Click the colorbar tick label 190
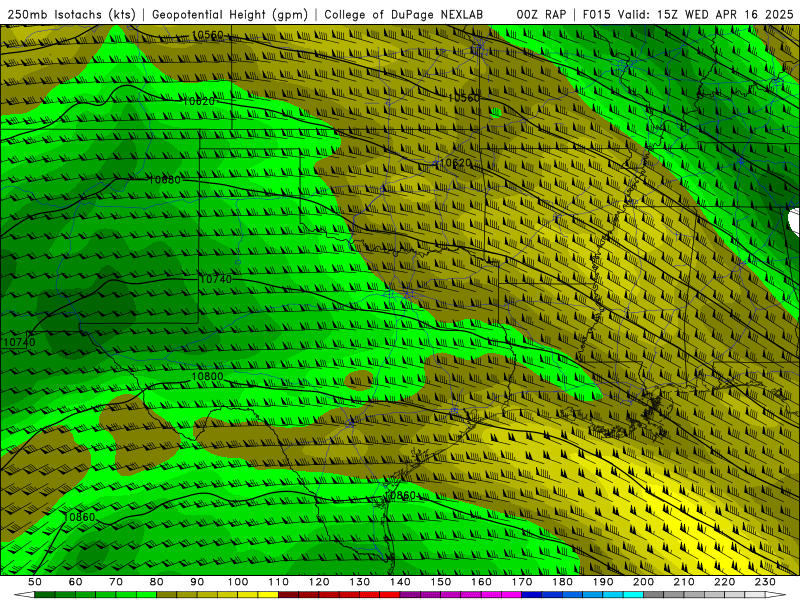Screen dimensions: 800x600 point(603,582)
